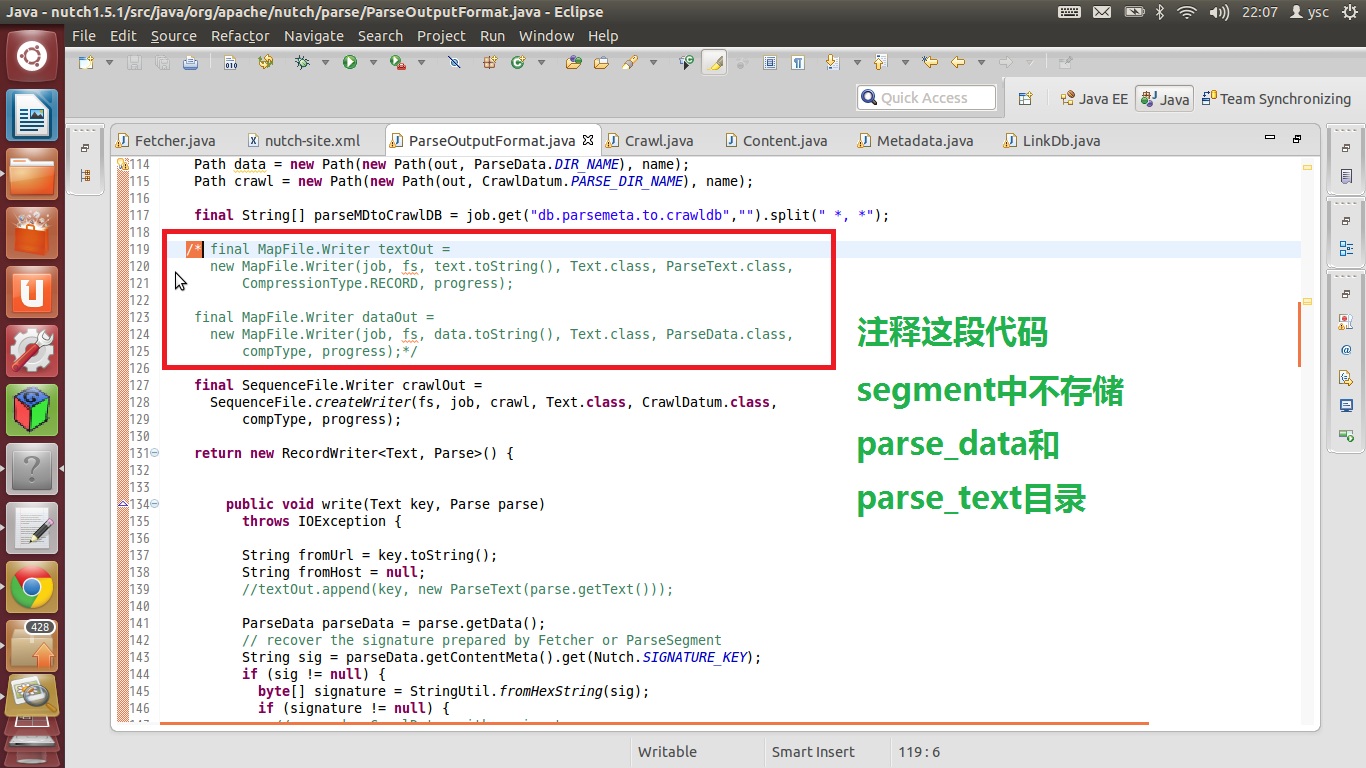Open the External Tools dropdown arrow

click(x=421, y=62)
